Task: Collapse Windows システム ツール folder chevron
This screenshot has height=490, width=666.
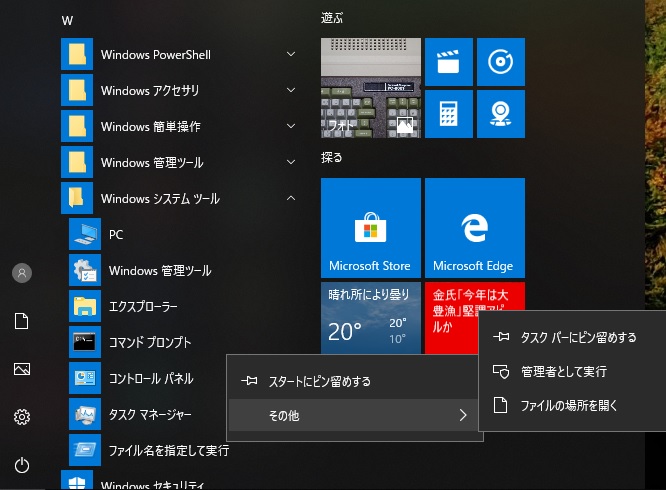Action: pyautogui.click(x=291, y=198)
